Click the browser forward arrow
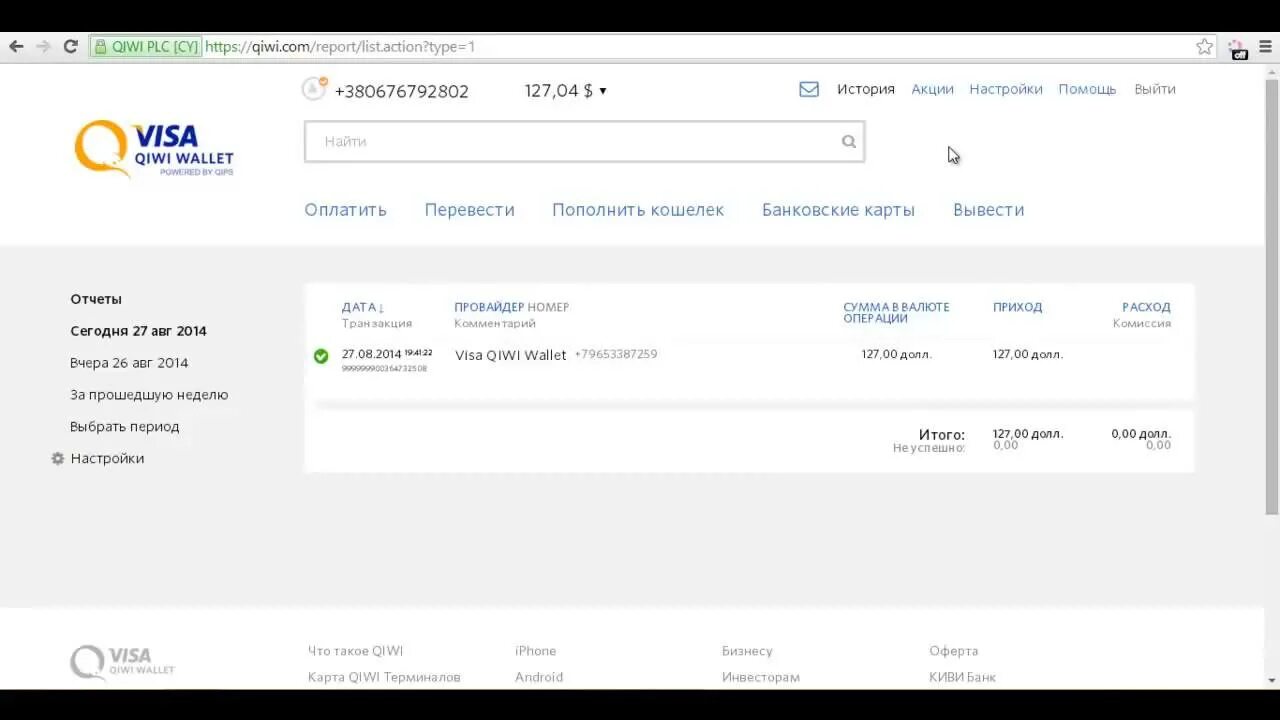Image resolution: width=1280 pixels, height=720 pixels. (x=43, y=47)
